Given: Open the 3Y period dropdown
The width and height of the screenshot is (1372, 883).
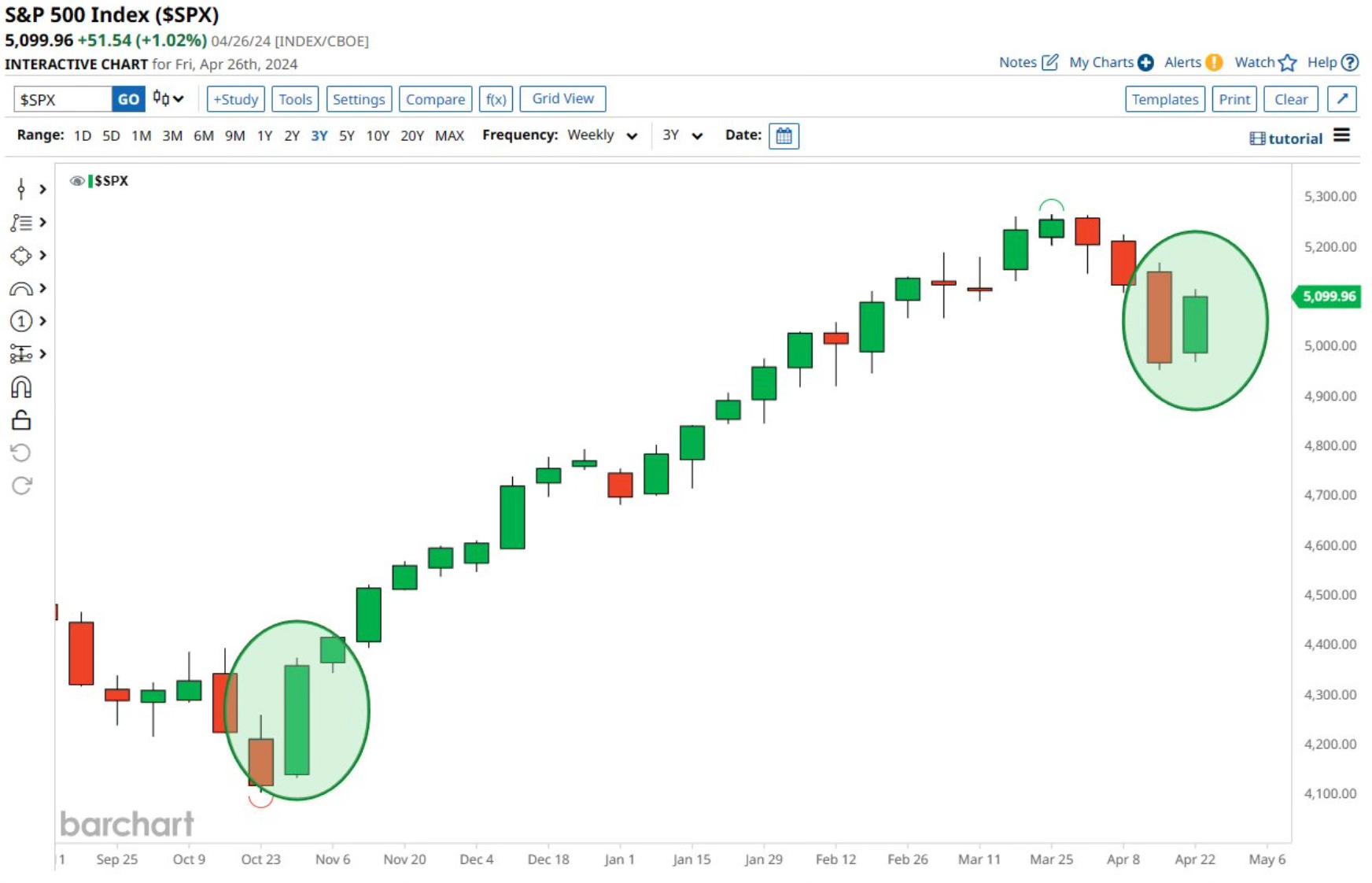Looking at the screenshot, I should 683,135.
